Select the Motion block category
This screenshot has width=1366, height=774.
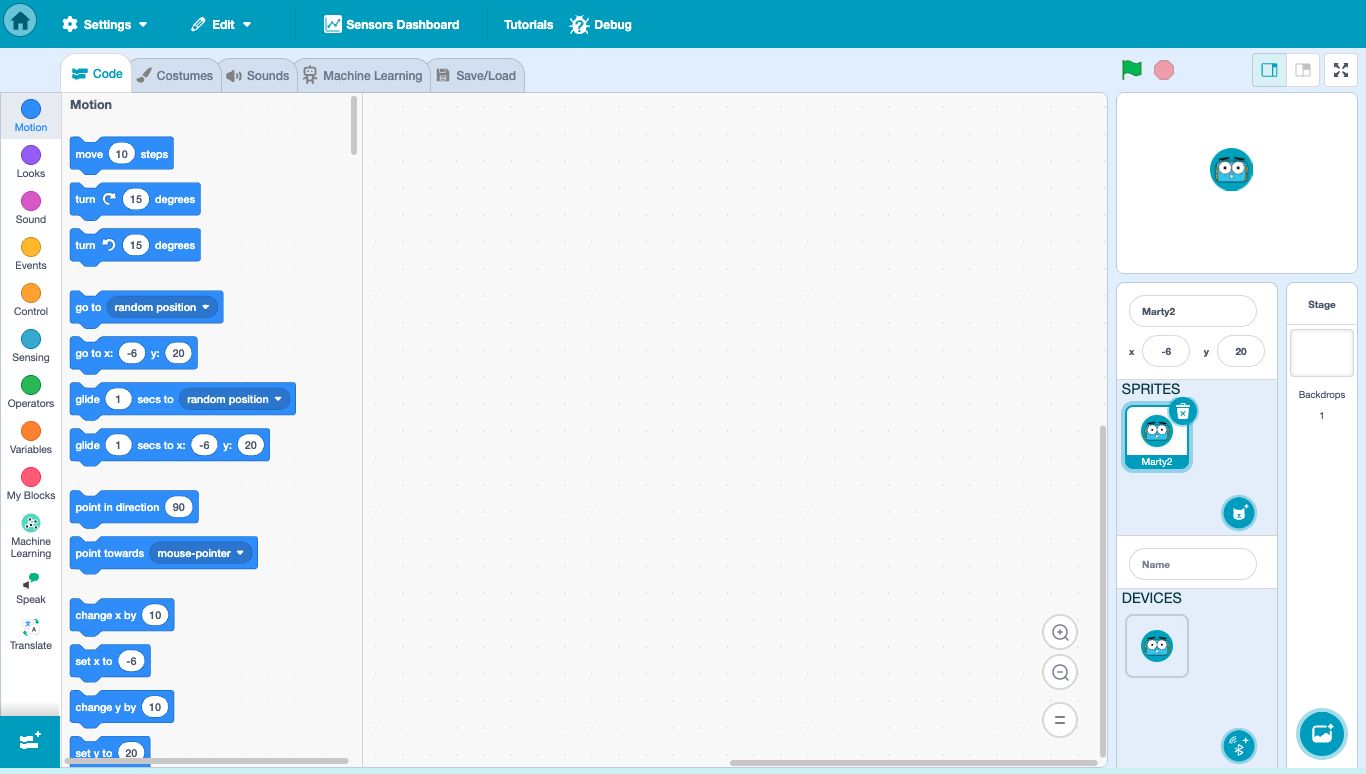point(31,115)
